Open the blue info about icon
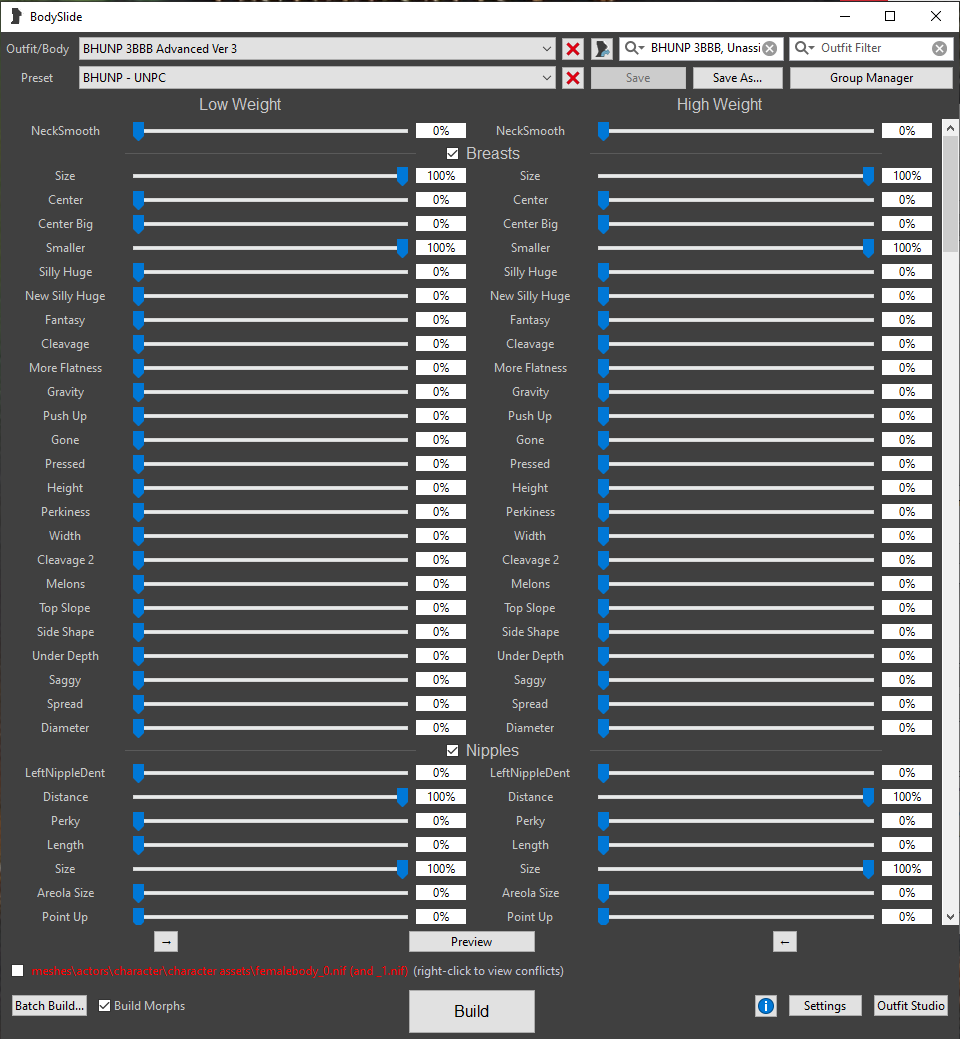Screen dimensions: 960x1039 click(766, 1006)
